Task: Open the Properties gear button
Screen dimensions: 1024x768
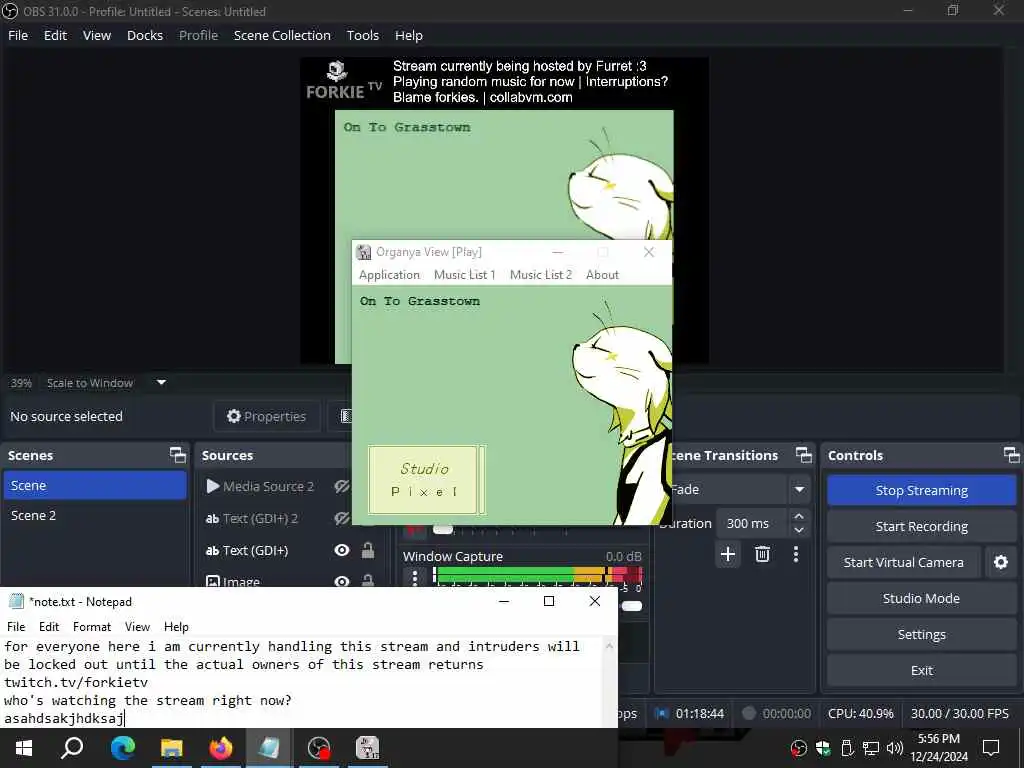Action: (266, 416)
